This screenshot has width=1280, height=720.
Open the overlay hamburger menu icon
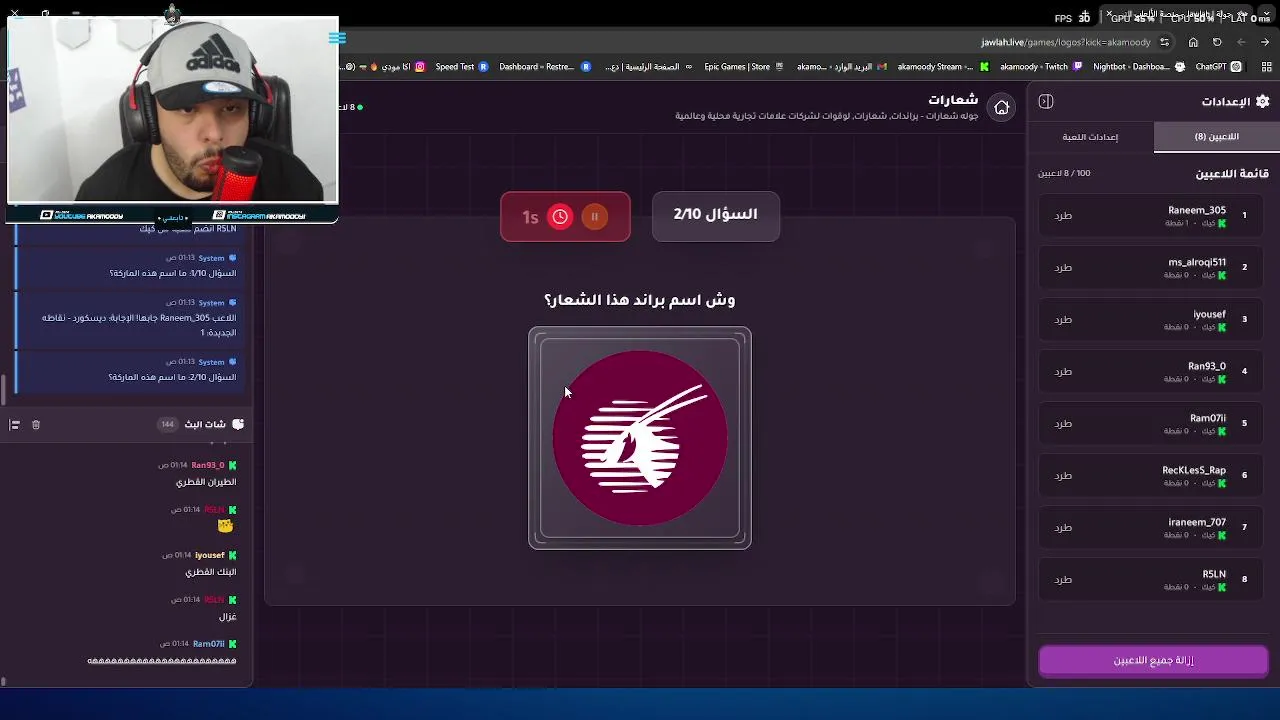pyautogui.click(x=337, y=38)
